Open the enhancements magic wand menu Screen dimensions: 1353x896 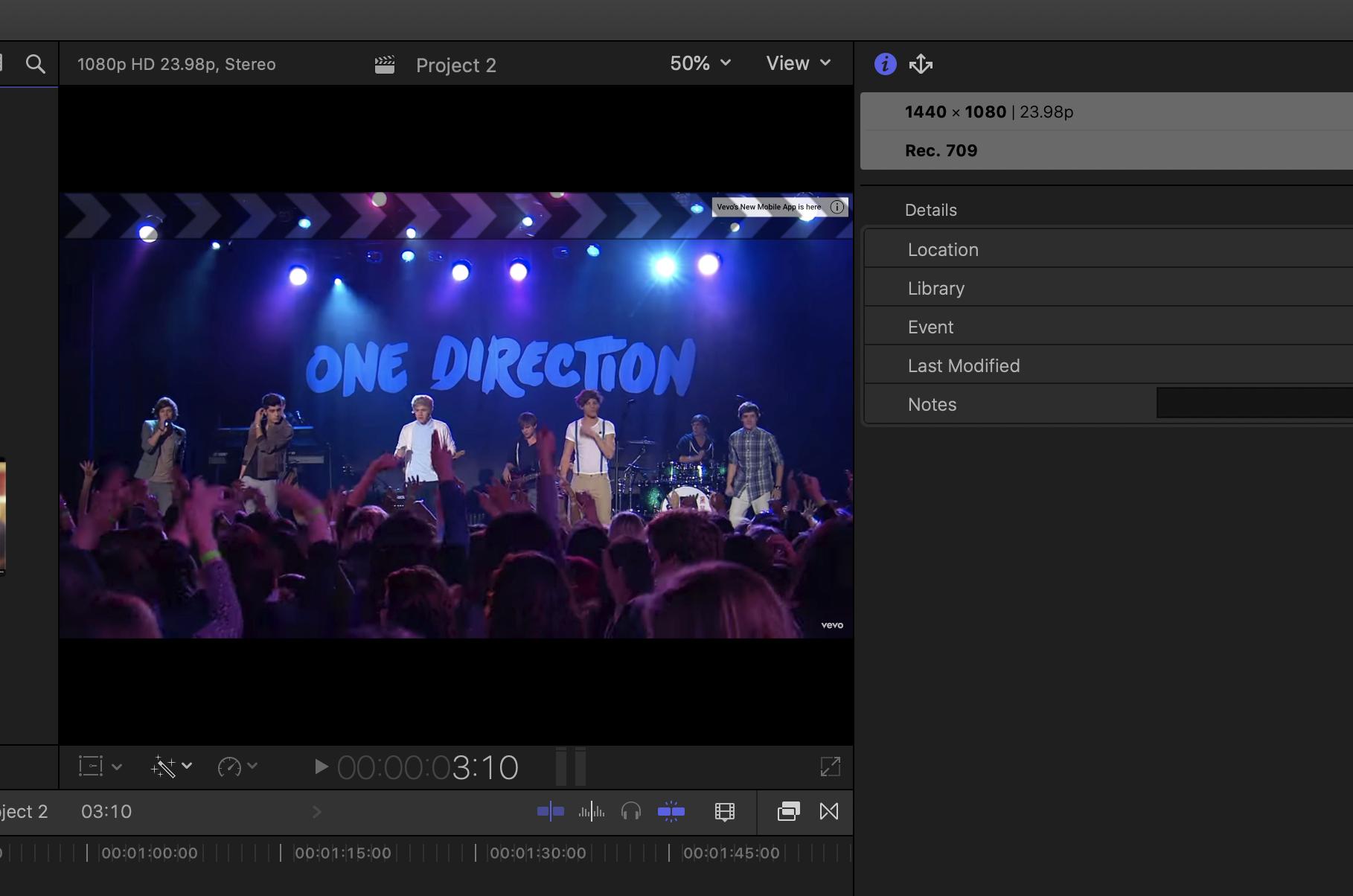[x=171, y=767]
